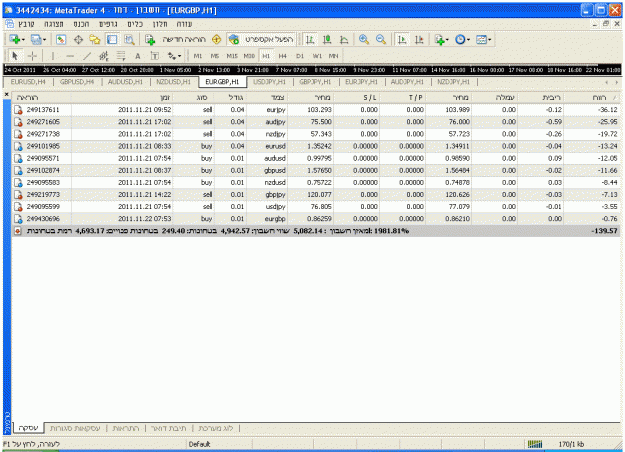Expand the Profiles dropdown arrow
Screen dimensions: 625x452
click(x=44, y=39)
